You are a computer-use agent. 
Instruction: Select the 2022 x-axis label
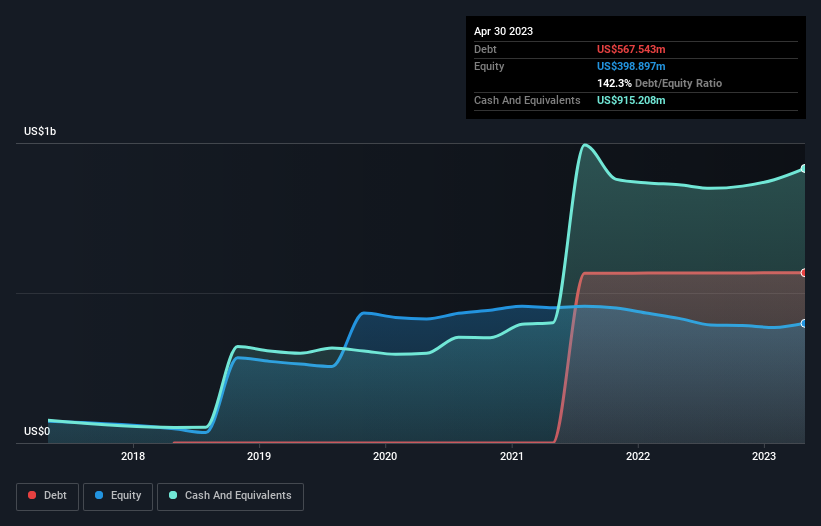[x=638, y=456]
